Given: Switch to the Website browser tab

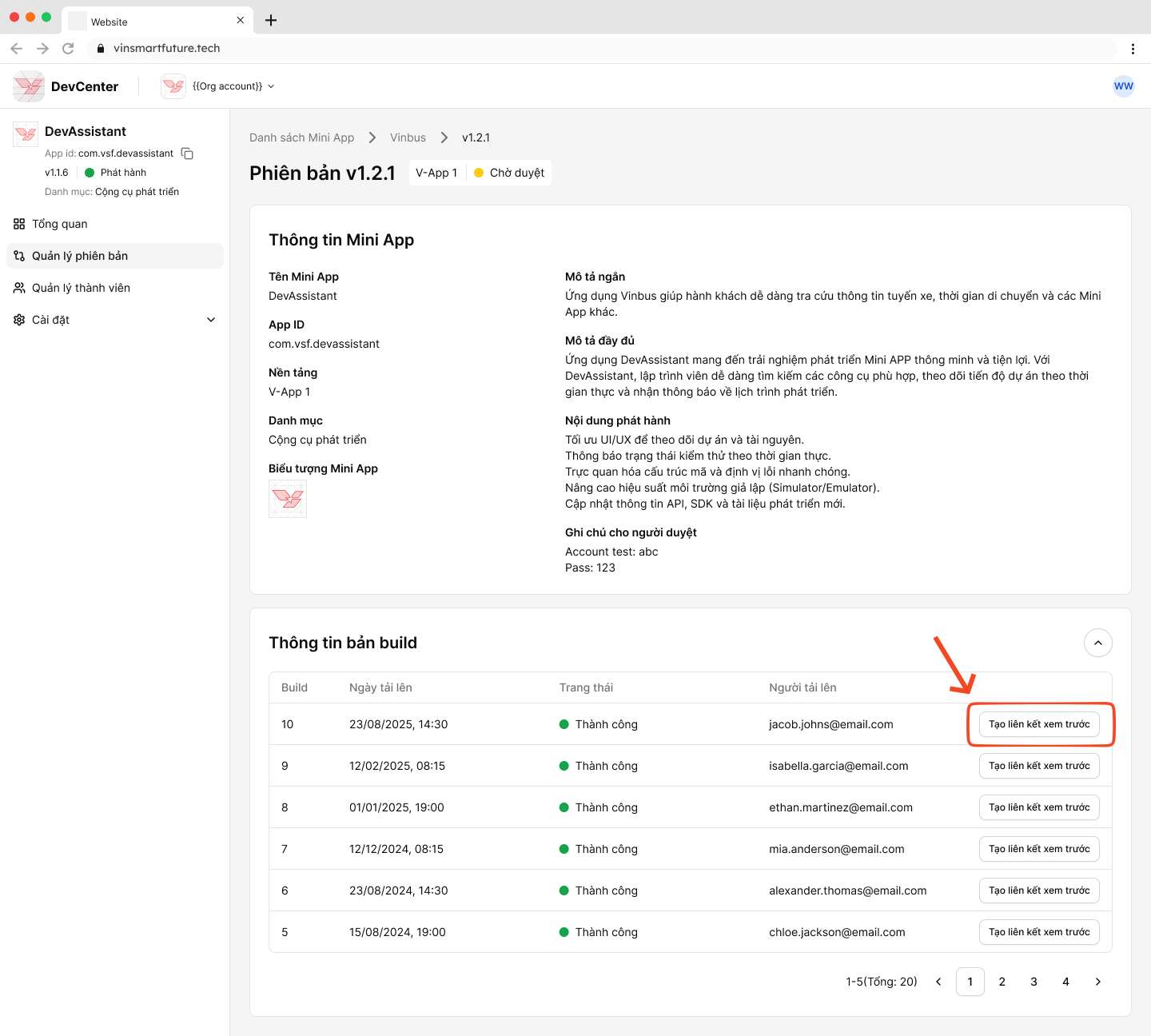Looking at the screenshot, I should (x=157, y=21).
